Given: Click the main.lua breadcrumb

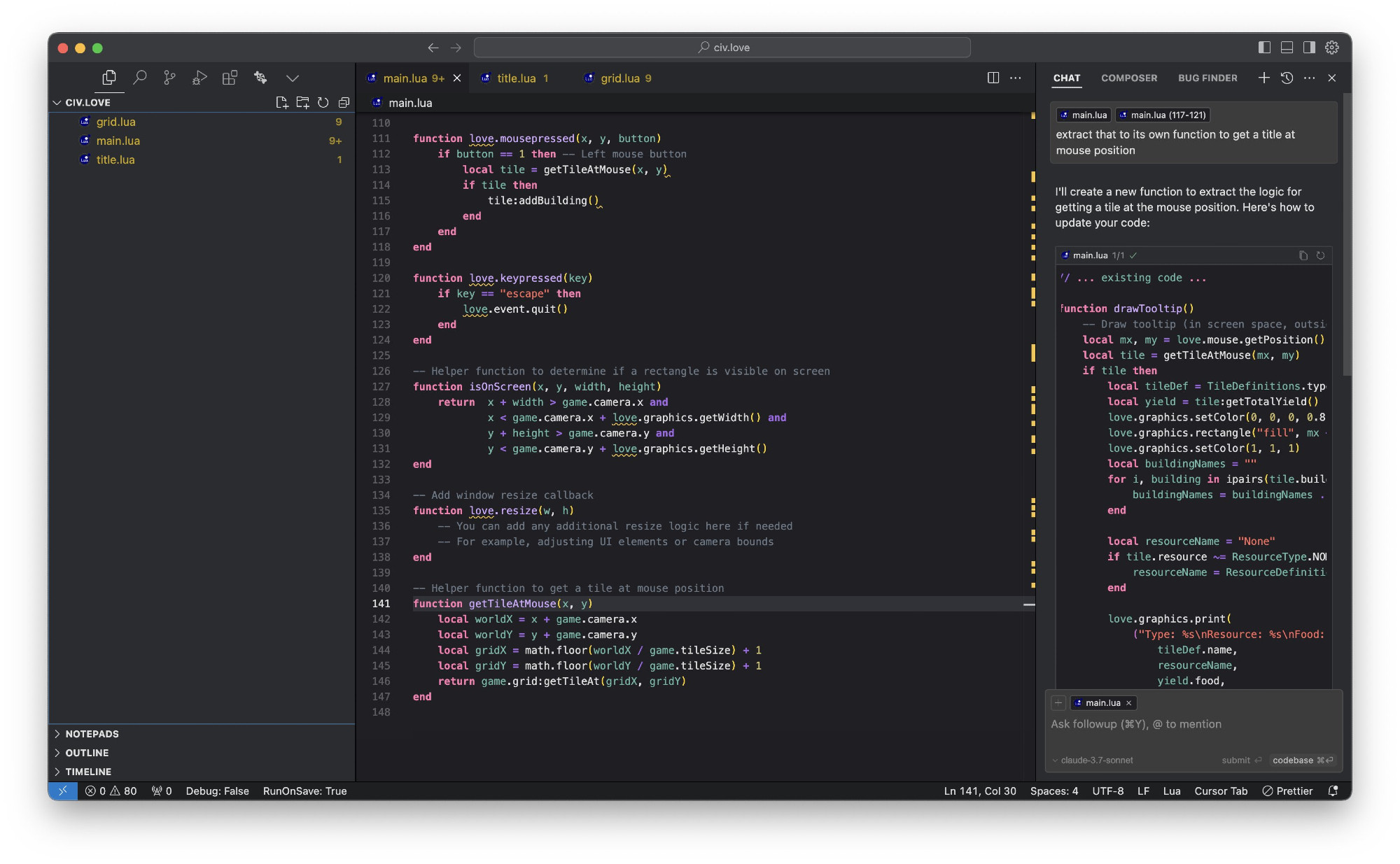Looking at the screenshot, I should [x=402, y=103].
